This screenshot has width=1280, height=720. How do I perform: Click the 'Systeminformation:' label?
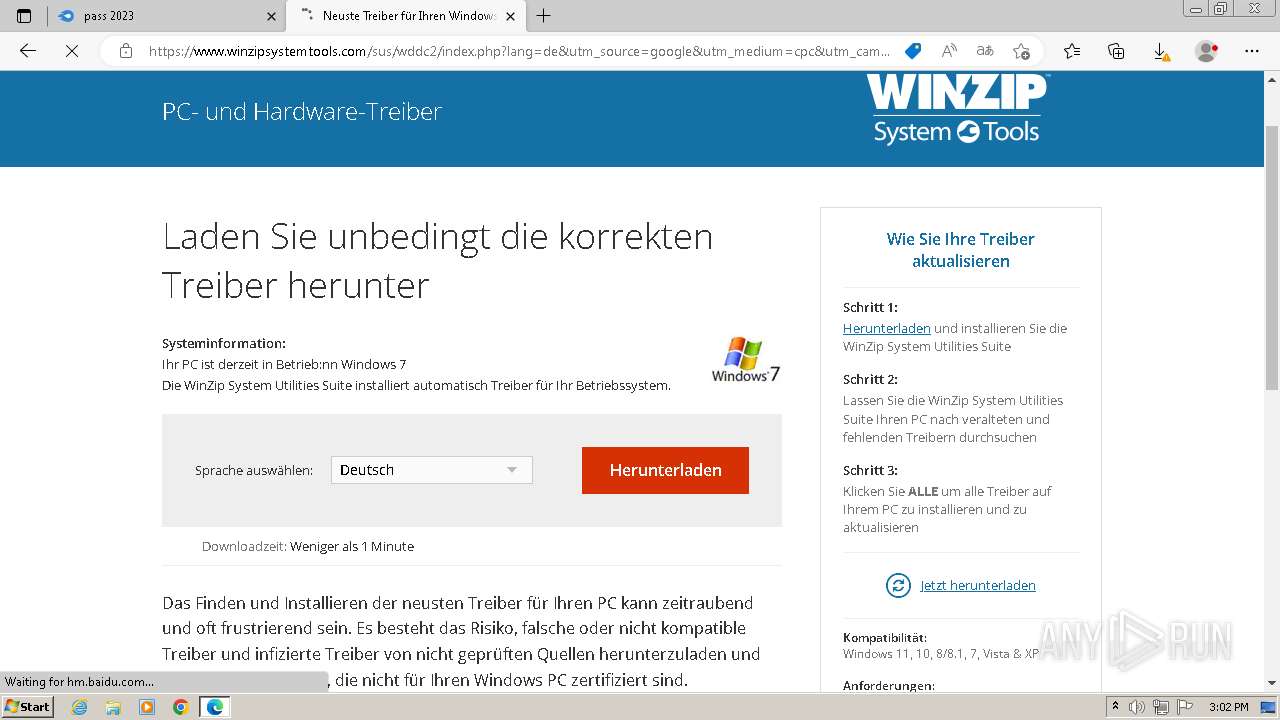[x=224, y=343]
